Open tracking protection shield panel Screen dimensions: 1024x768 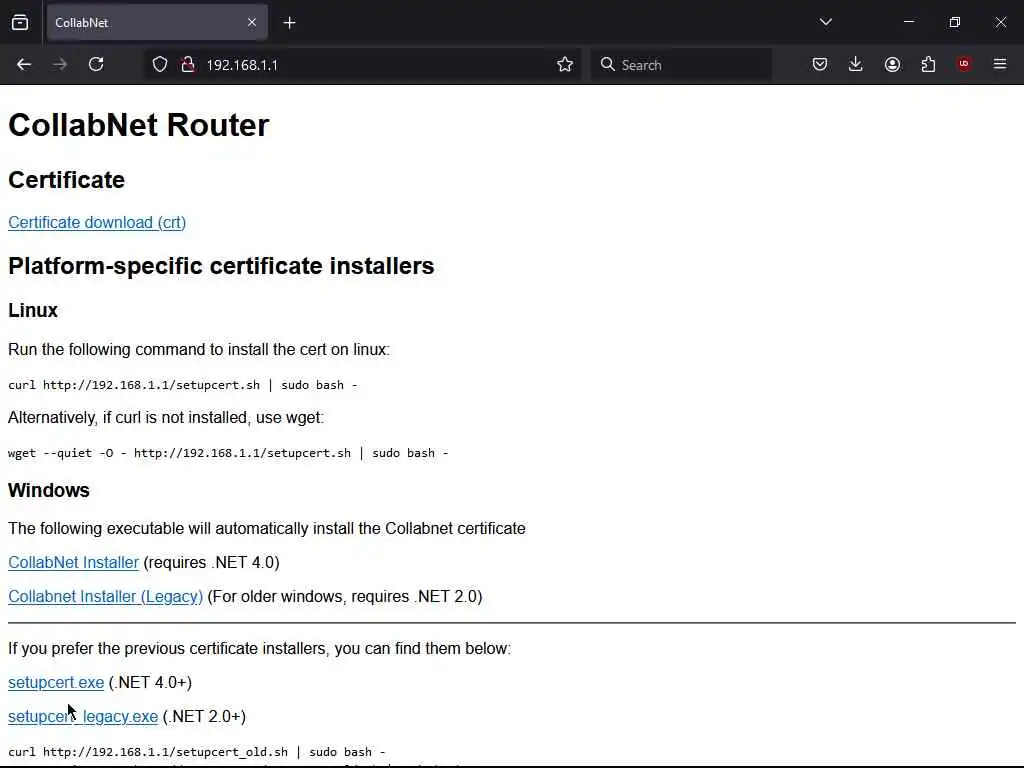click(x=160, y=65)
